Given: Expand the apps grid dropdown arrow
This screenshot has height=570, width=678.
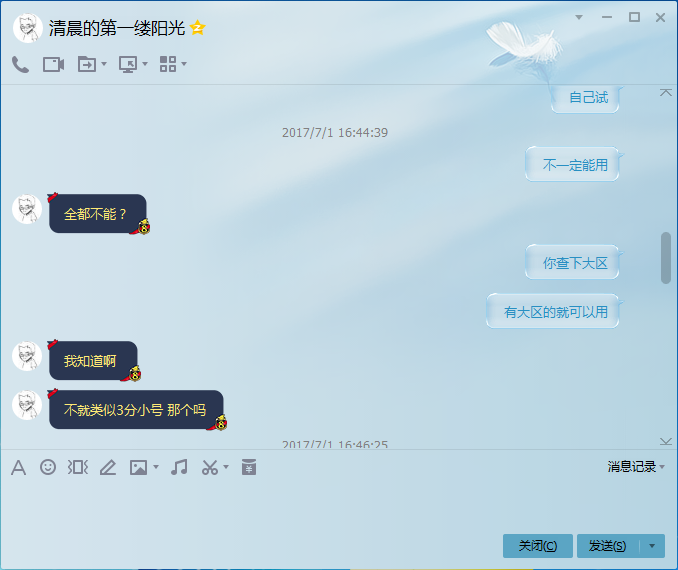Looking at the screenshot, I should pos(184,64).
